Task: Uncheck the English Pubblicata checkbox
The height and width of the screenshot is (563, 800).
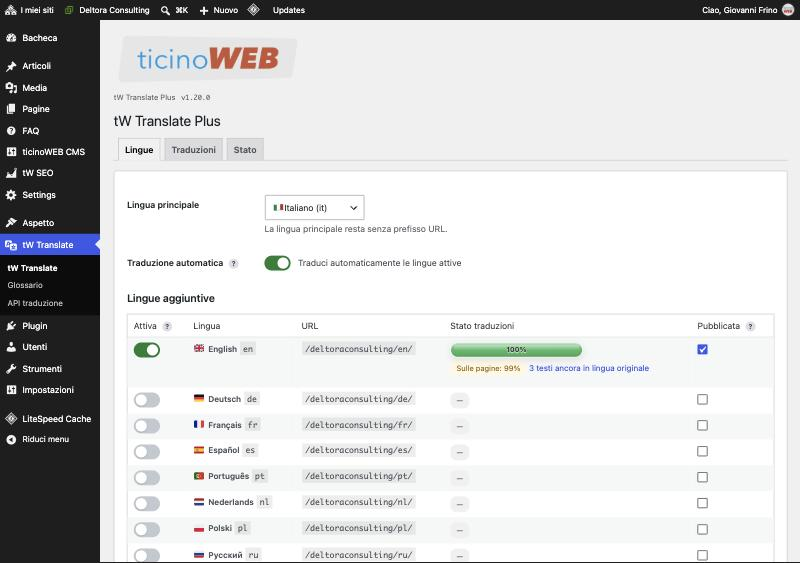Action: coord(703,349)
